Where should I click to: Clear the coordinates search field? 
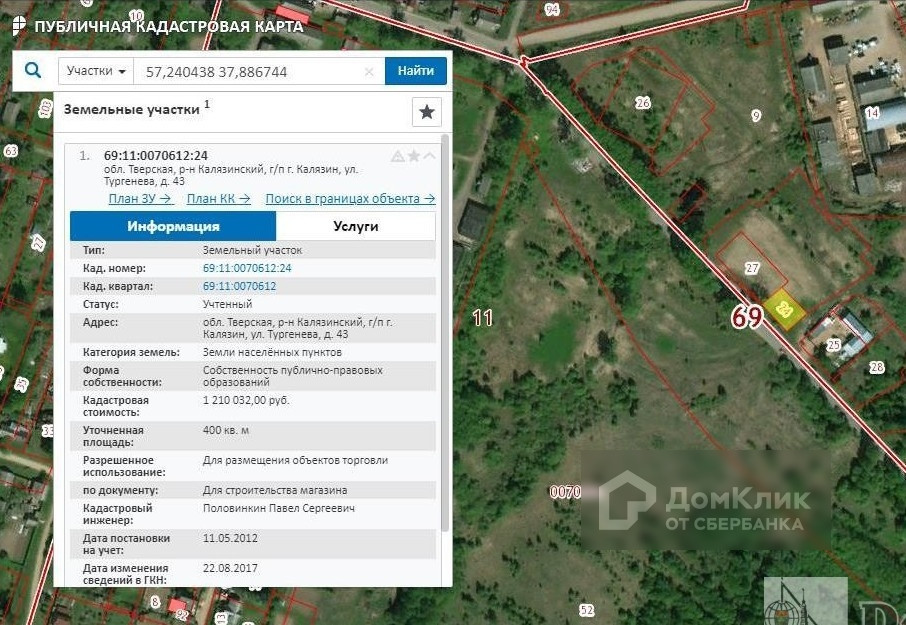click(369, 72)
